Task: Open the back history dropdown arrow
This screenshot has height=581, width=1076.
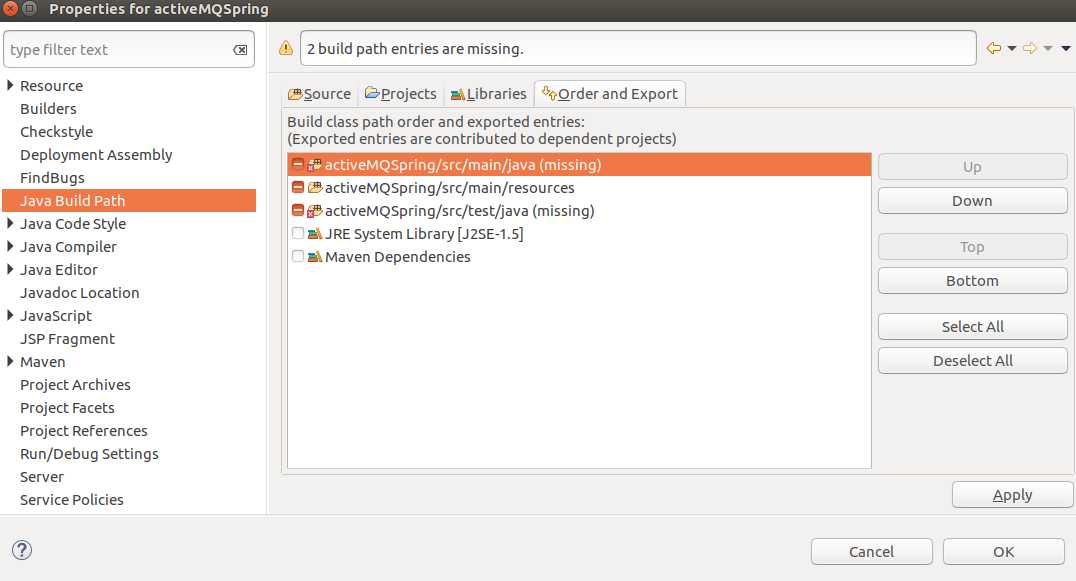Action: point(1011,48)
